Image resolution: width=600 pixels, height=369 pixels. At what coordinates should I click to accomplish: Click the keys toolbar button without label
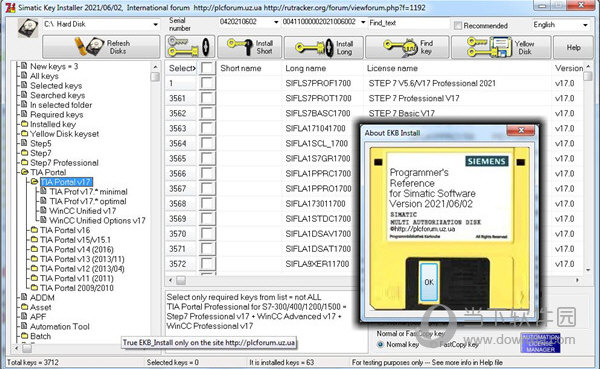pos(190,47)
